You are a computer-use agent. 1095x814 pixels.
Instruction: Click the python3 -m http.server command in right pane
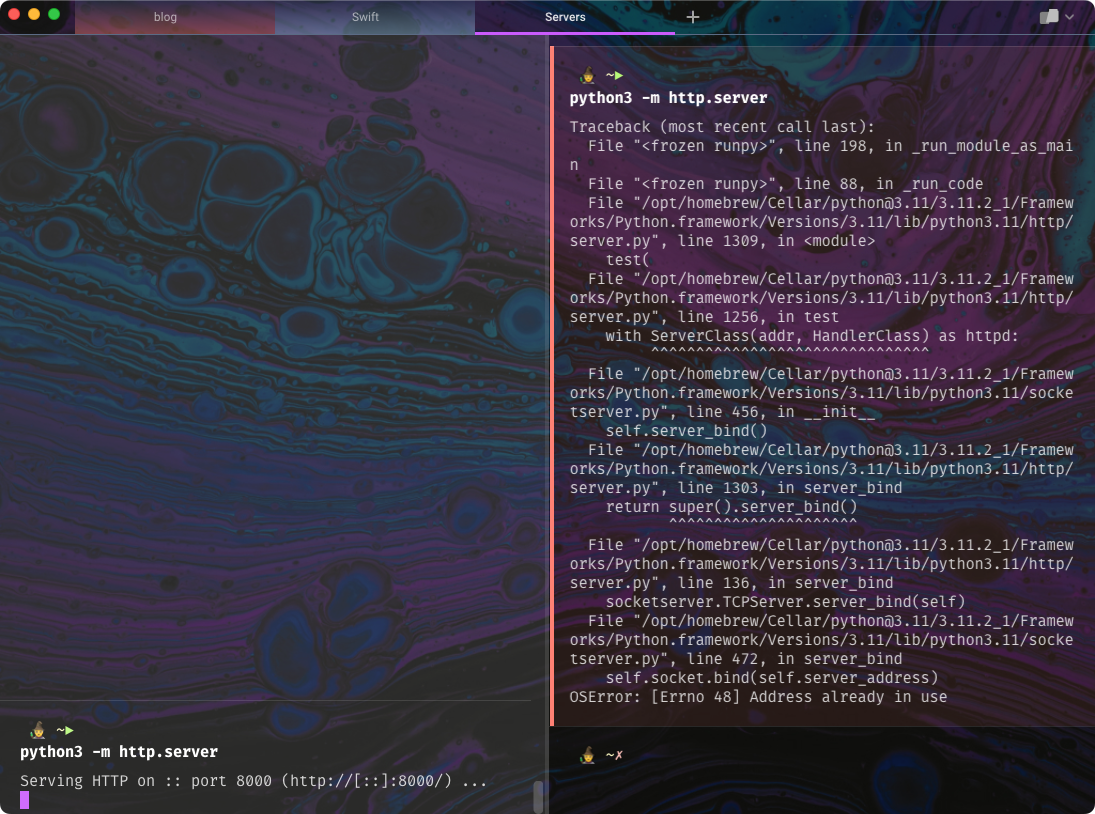[668, 98]
